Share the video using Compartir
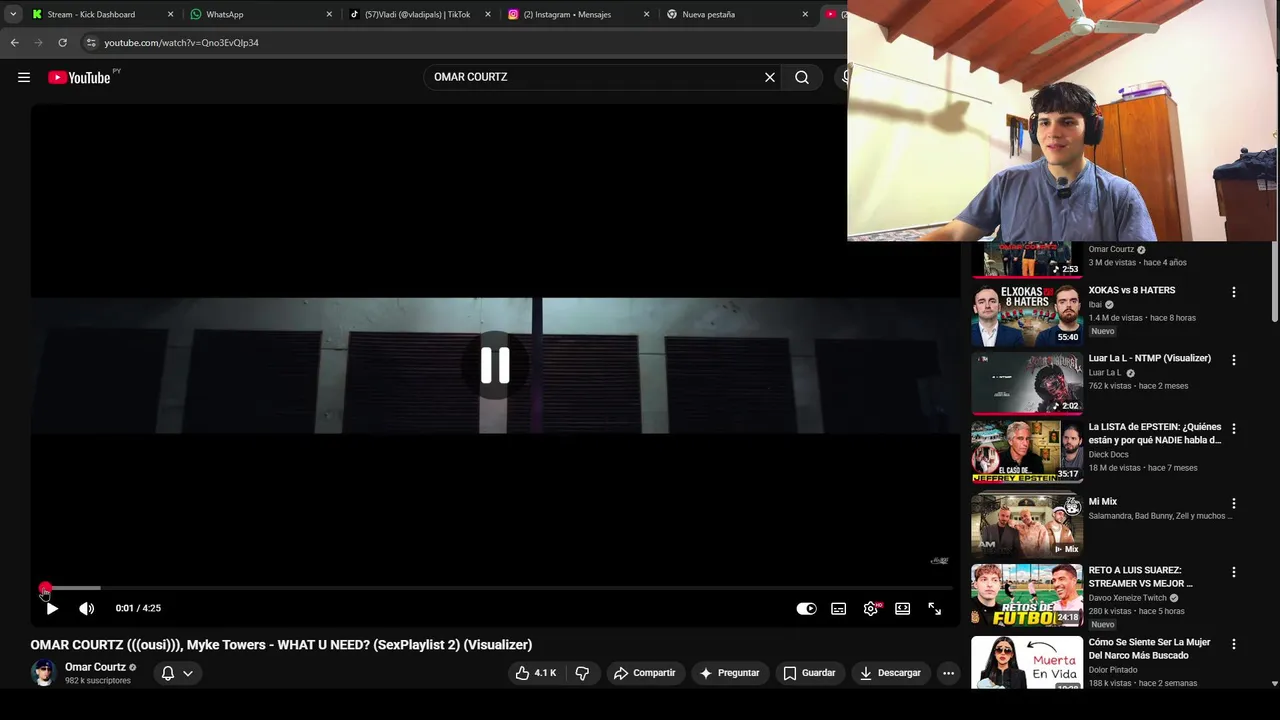Viewport: 1280px width, 720px height. tap(645, 673)
